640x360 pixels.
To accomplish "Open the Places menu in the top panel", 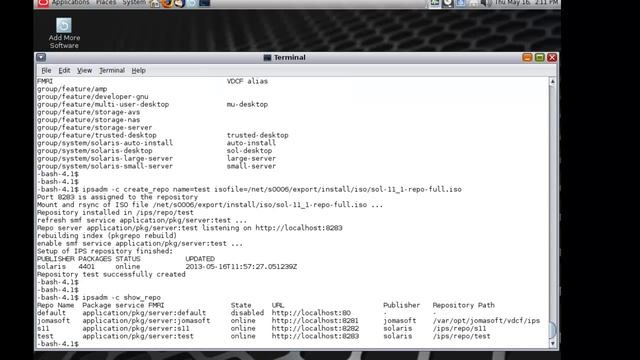I will click(106, 3).
